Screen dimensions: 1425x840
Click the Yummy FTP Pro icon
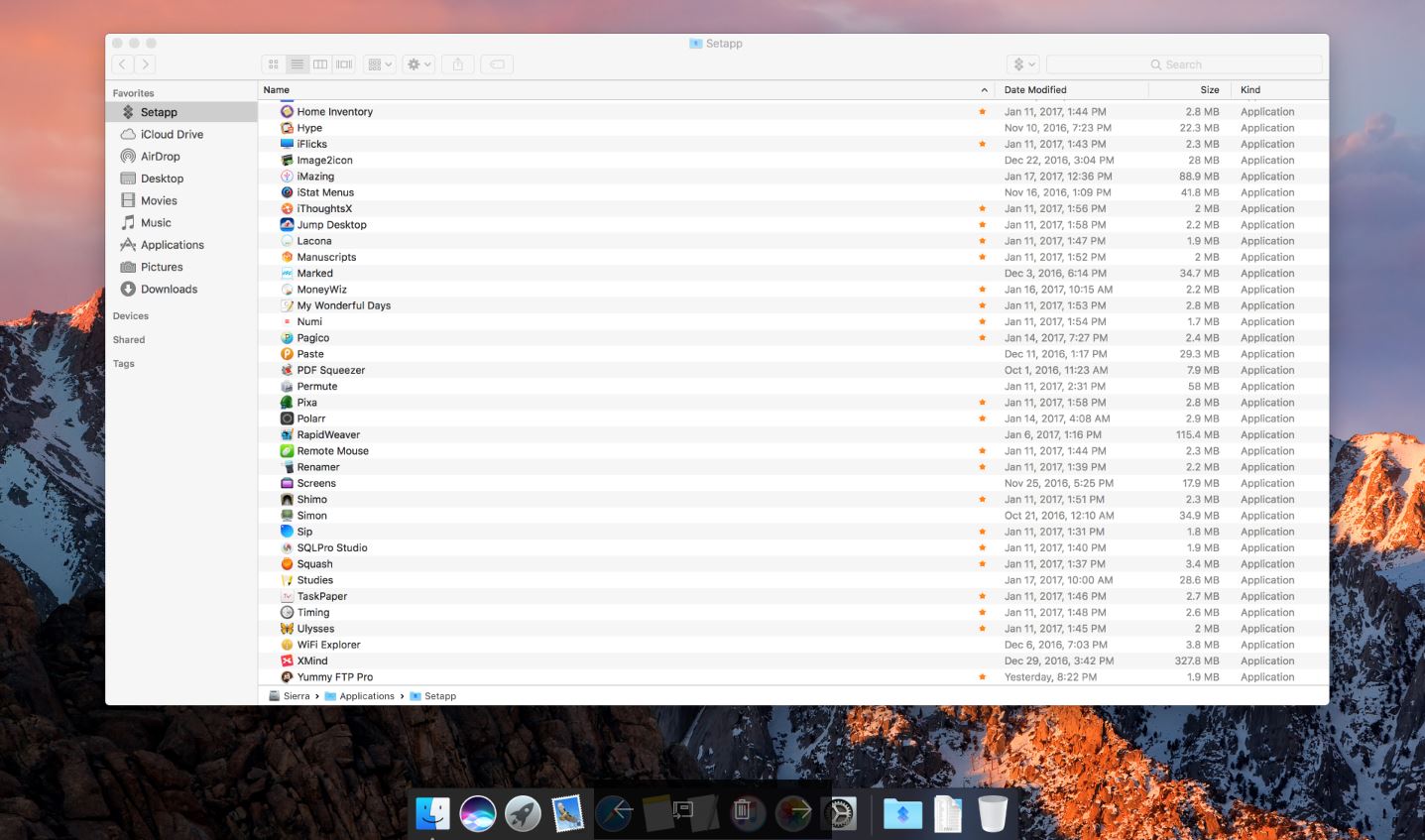[x=287, y=677]
